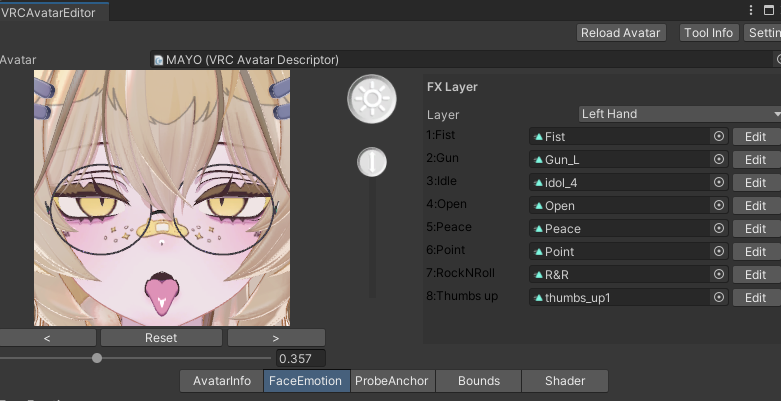
Task: Open the window's three-dot options menu
Action: coord(751,10)
